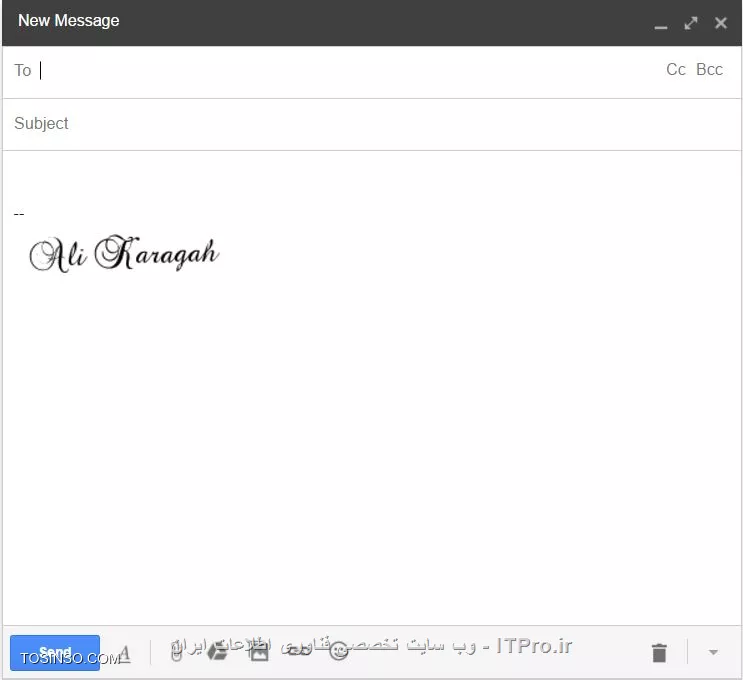Image resolution: width=743 pixels, height=680 pixels.
Task: Insert a photo with the image icon
Action: (x=259, y=652)
